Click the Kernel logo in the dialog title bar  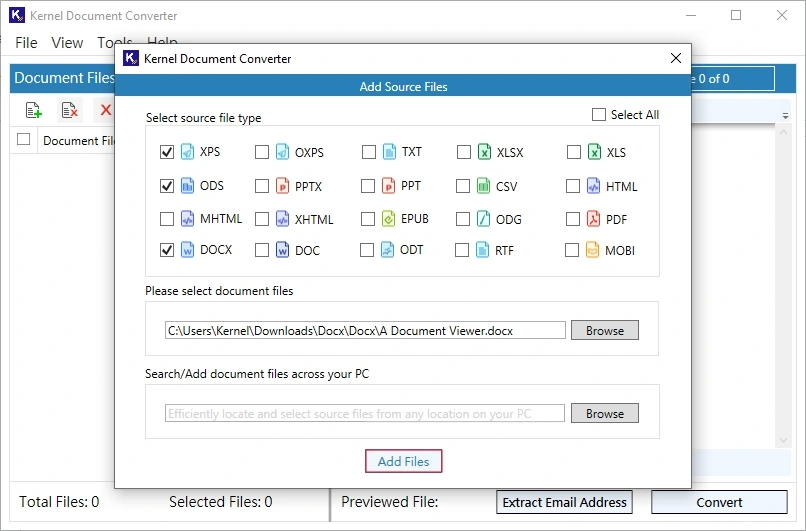[x=131, y=59]
